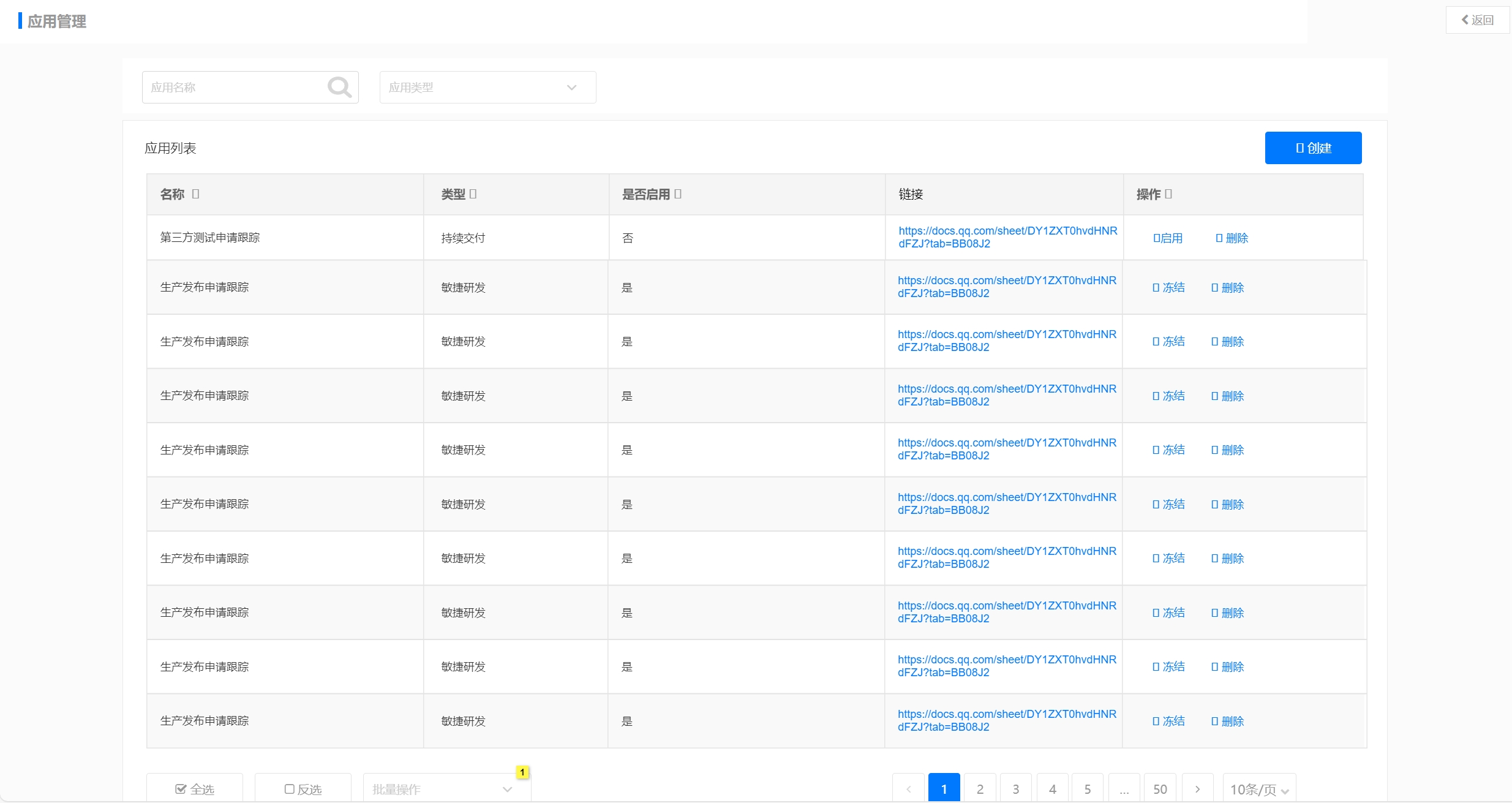Go to page 5
This screenshot has width=1512, height=803.
(1088, 789)
